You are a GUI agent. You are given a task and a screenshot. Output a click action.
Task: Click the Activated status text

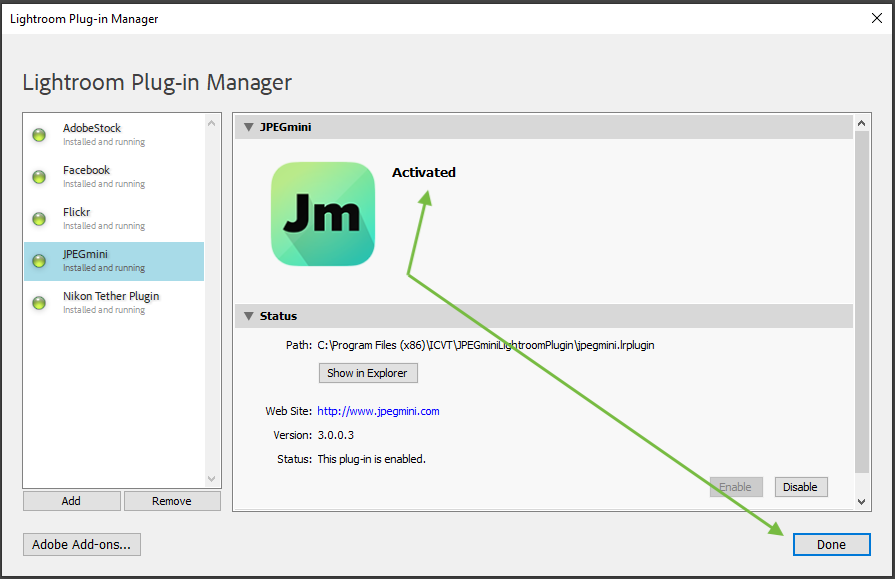[x=424, y=172]
